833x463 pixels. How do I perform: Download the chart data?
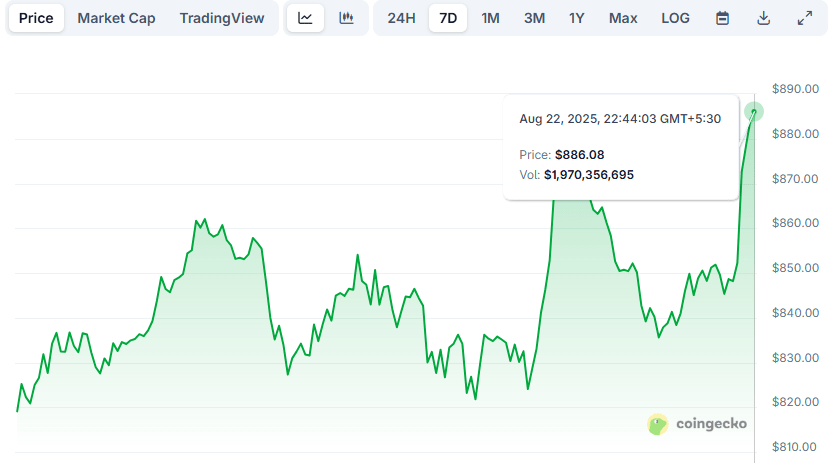[x=763, y=18]
